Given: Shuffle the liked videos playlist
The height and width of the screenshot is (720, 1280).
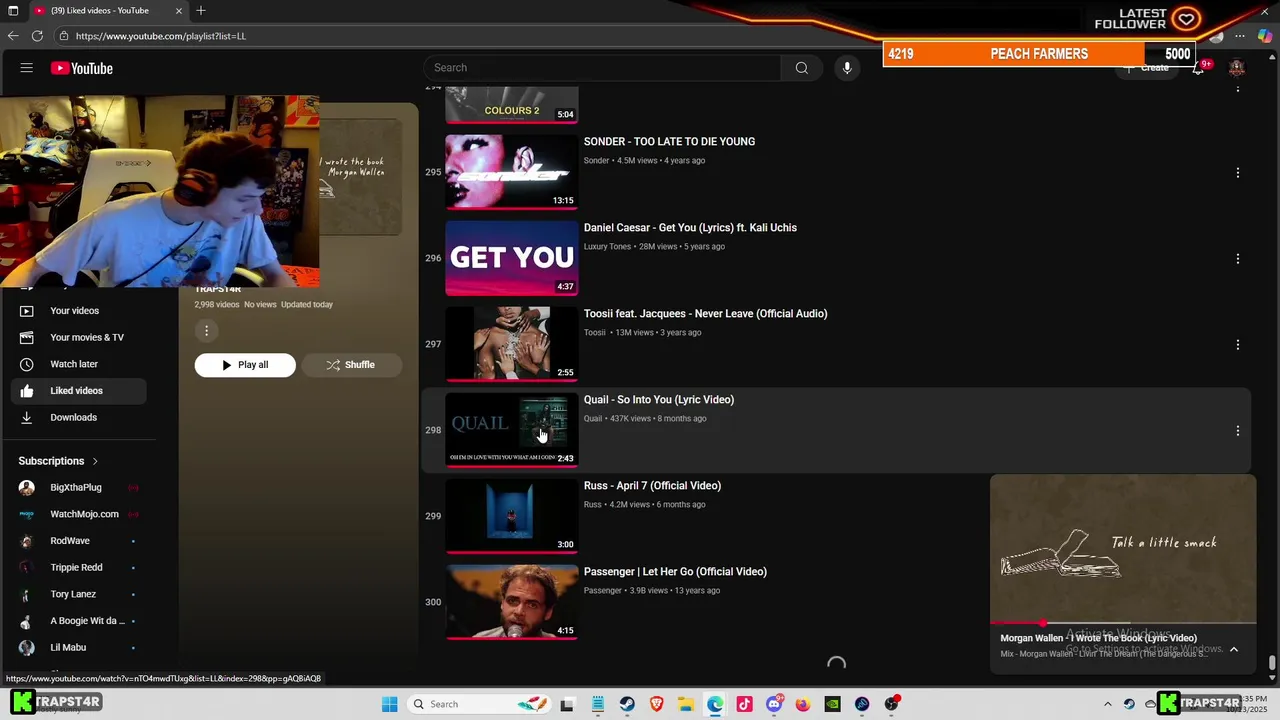Looking at the screenshot, I should [351, 365].
